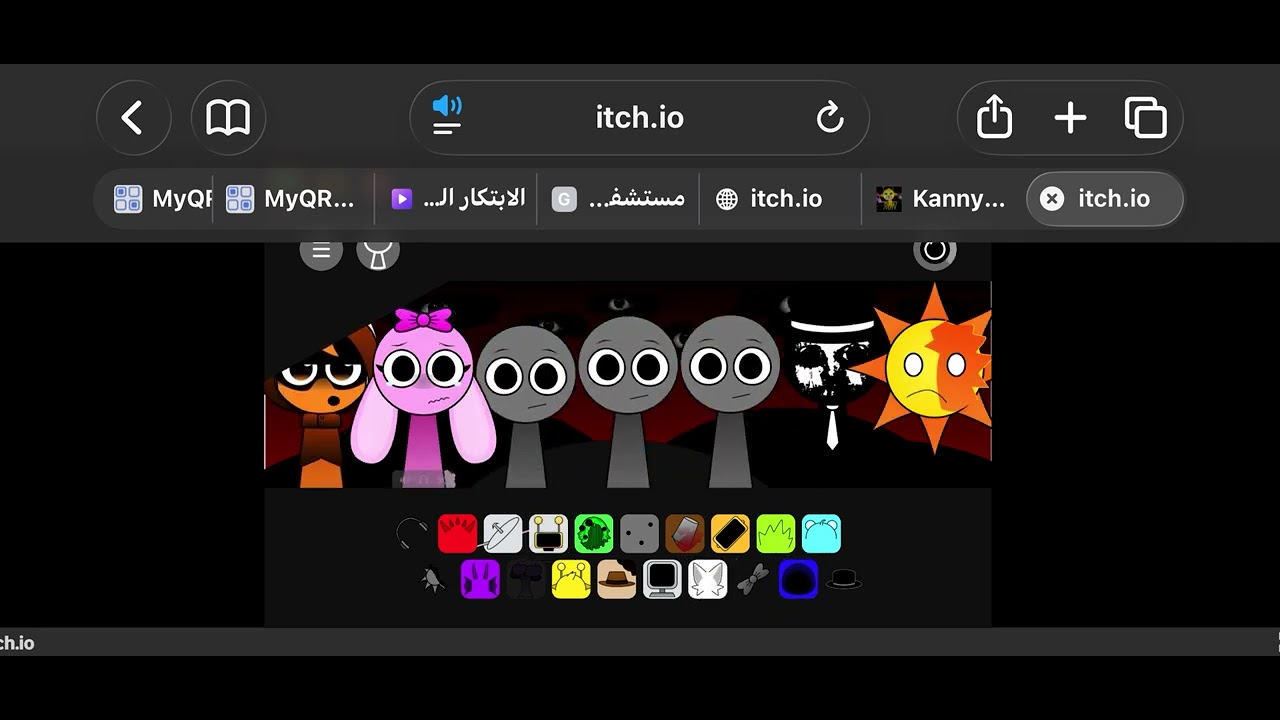
Task: Add a new browser tab
Action: click(1070, 118)
